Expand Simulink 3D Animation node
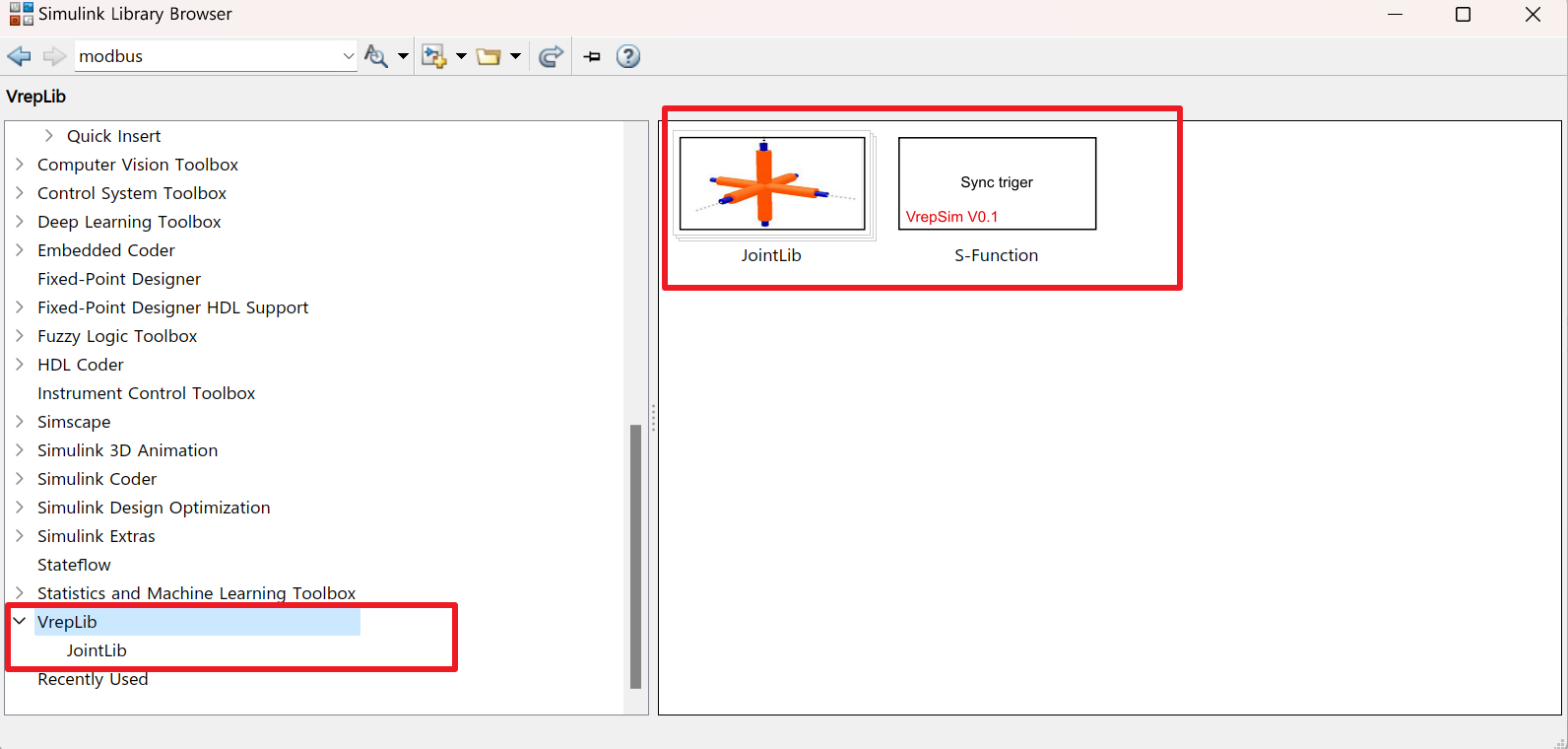Image resolution: width=1568 pixels, height=749 pixels. pyautogui.click(x=19, y=450)
